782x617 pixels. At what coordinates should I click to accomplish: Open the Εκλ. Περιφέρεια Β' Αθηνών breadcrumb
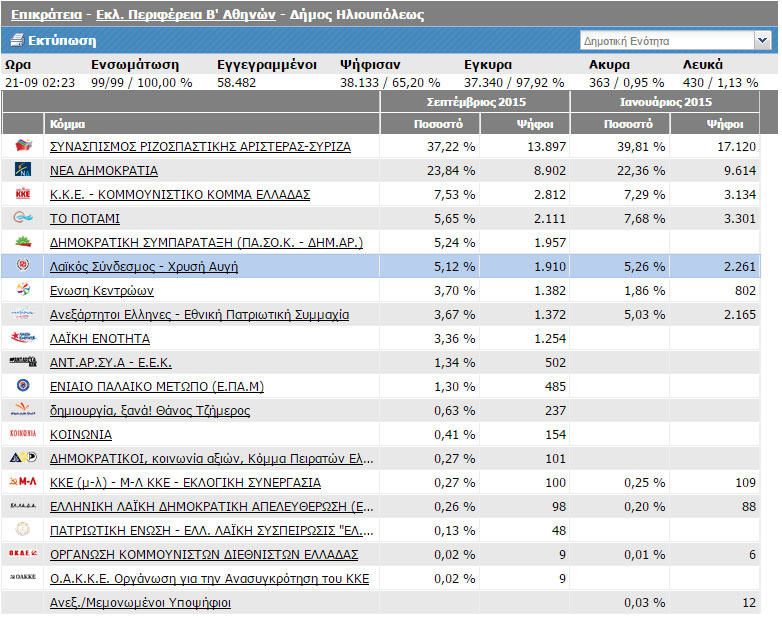186,15
